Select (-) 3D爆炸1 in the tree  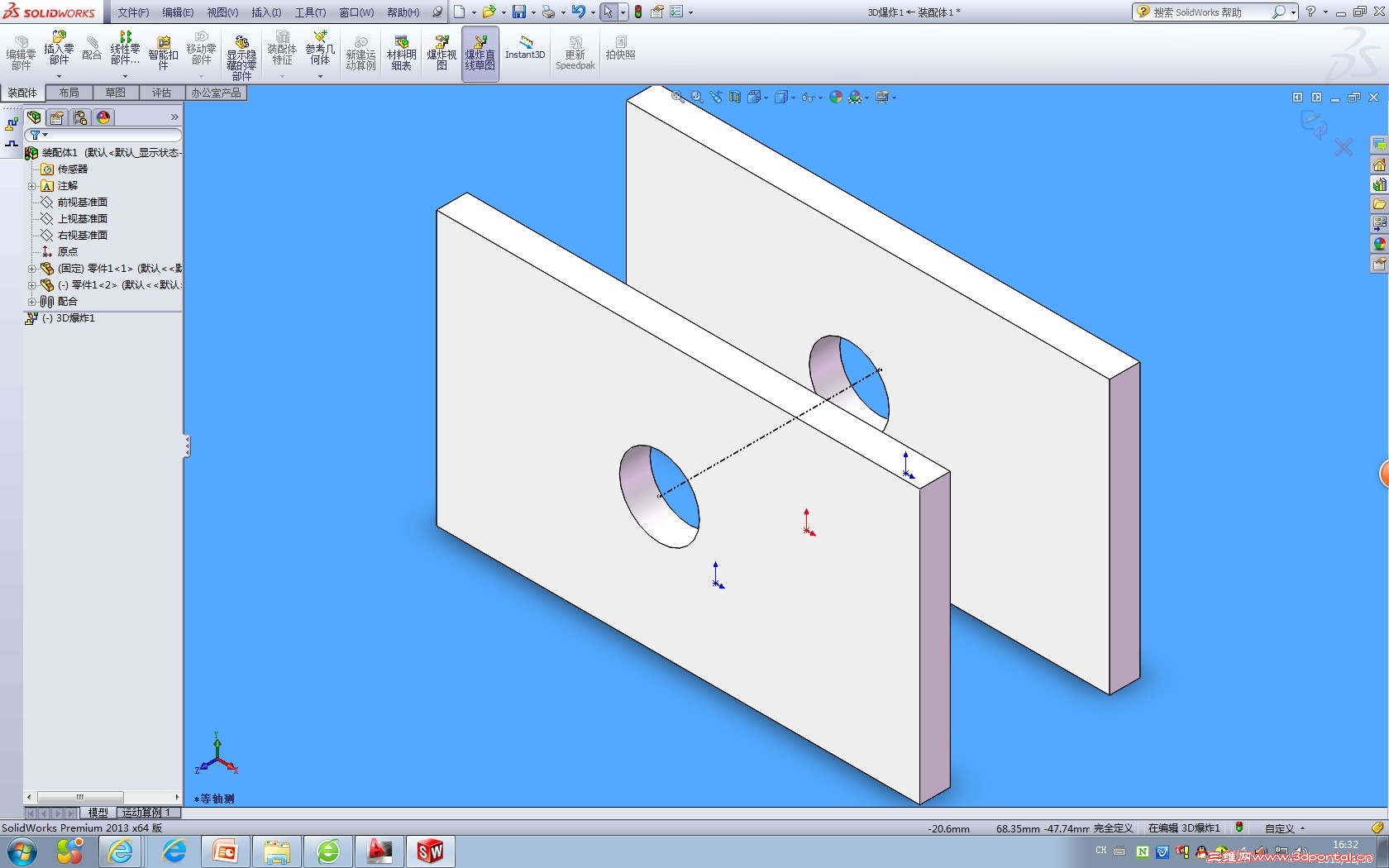69,318
